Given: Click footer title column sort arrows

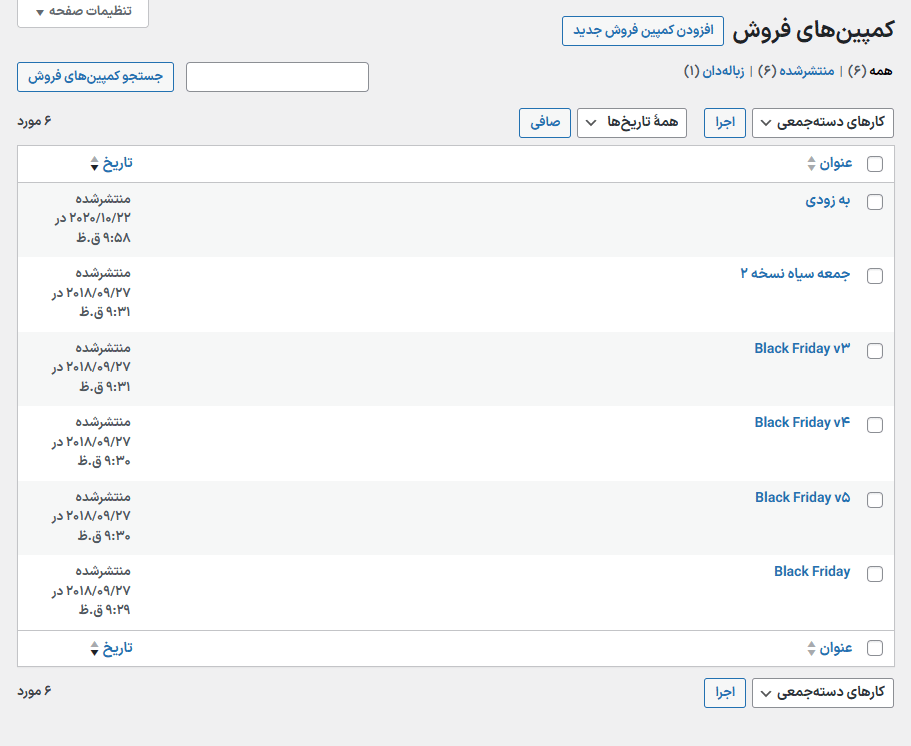Looking at the screenshot, I should pyautogui.click(x=812, y=648).
